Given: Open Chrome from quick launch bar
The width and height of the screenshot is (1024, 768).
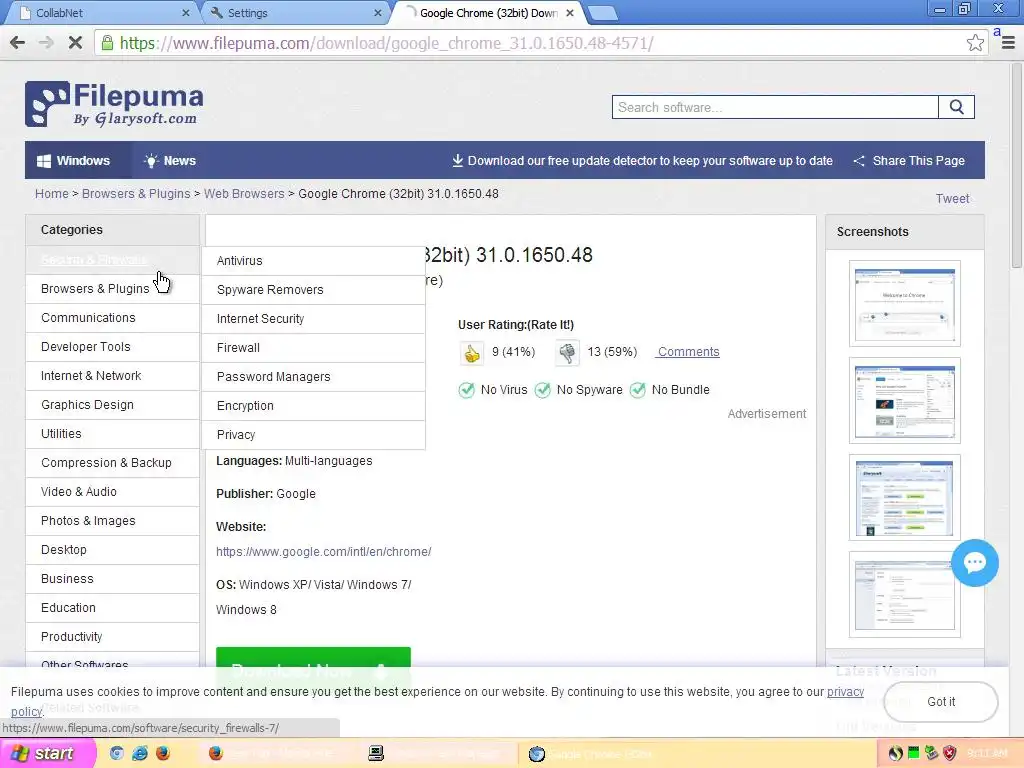Looking at the screenshot, I should coord(116,754).
